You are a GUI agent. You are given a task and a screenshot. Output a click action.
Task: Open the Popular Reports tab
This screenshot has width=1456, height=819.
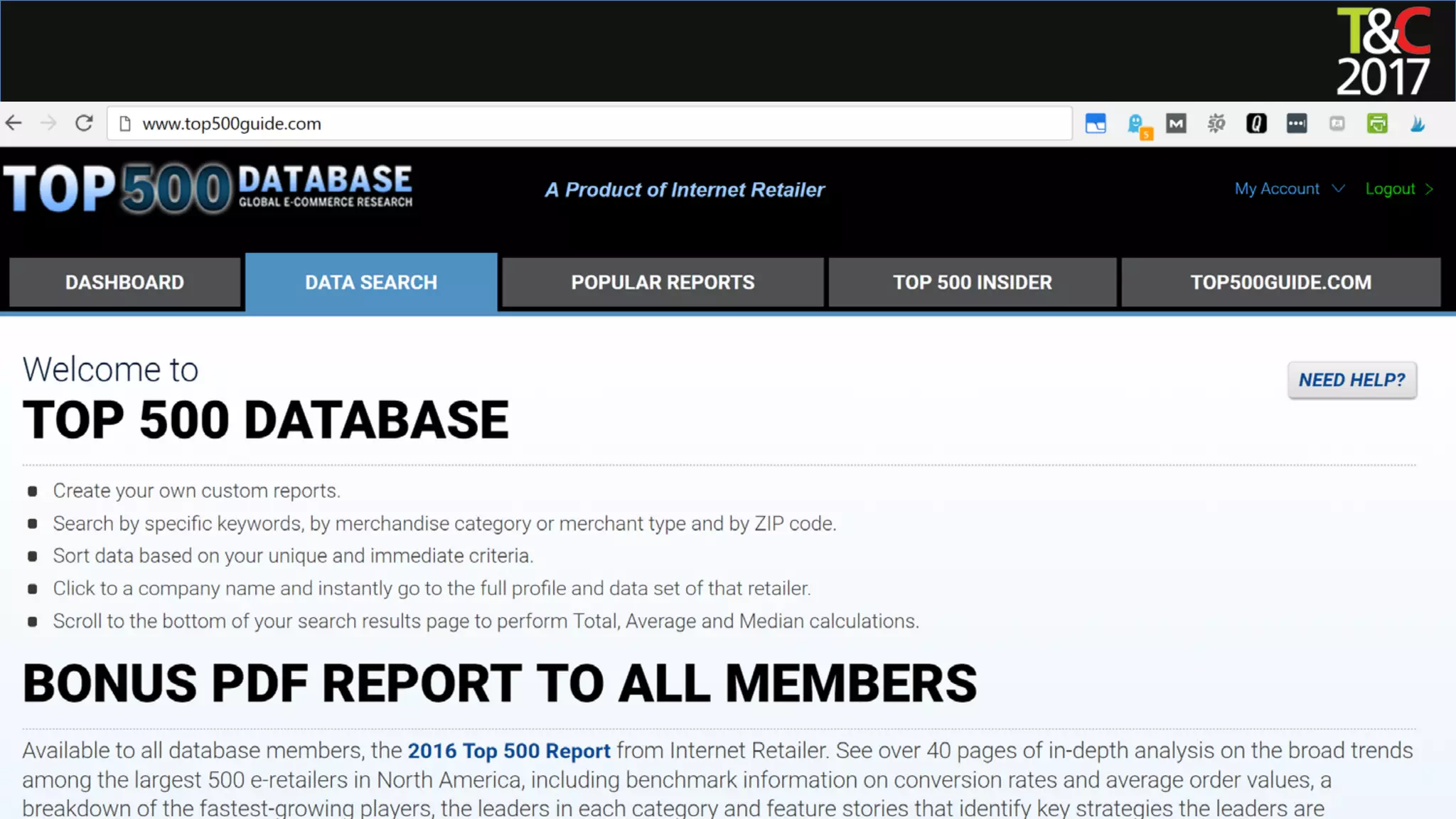click(663, 282)
